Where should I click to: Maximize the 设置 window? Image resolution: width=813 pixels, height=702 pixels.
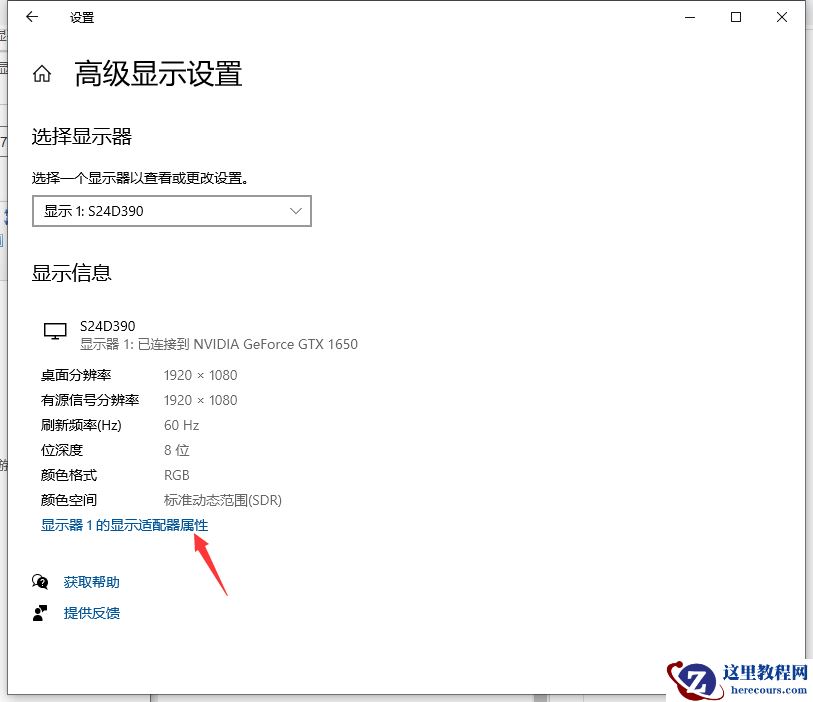[x=735, y=17]
